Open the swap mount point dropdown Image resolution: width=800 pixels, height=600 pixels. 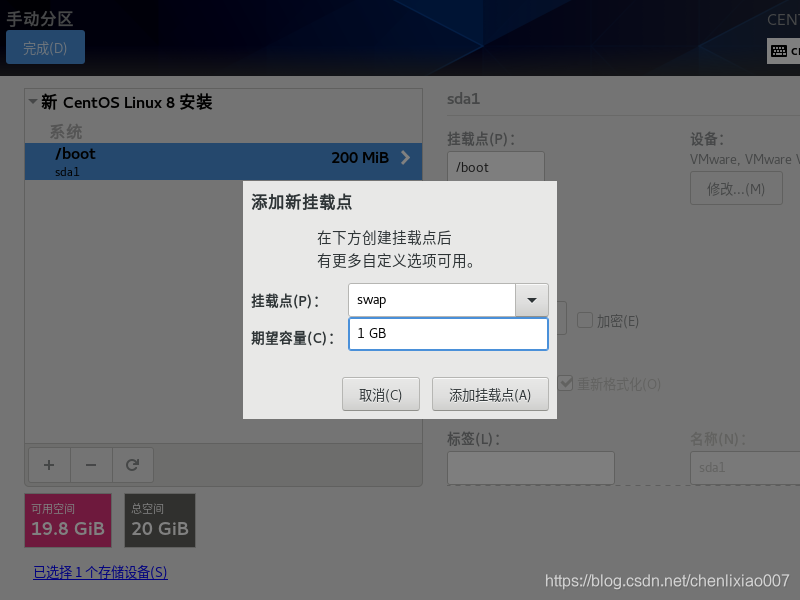tap(531, 300)
